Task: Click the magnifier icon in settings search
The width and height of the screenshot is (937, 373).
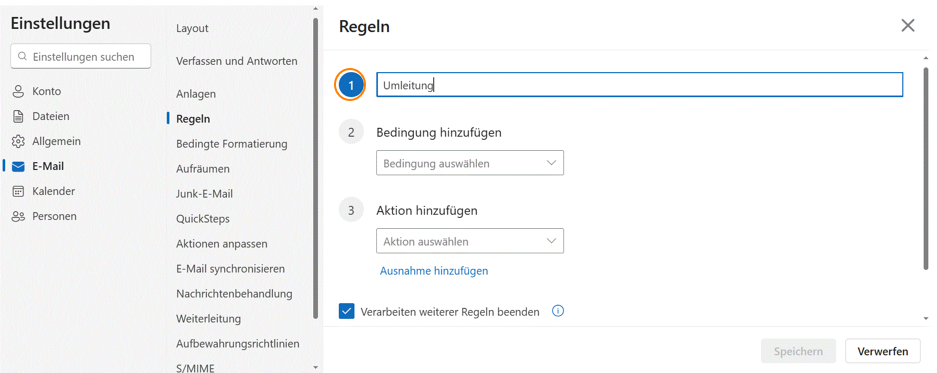Action: coord(23,57)
